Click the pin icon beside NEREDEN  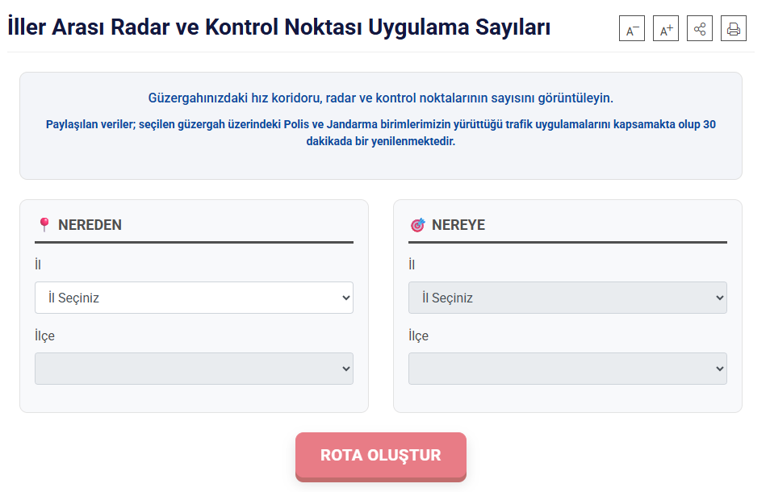click(x=44, y=225)
